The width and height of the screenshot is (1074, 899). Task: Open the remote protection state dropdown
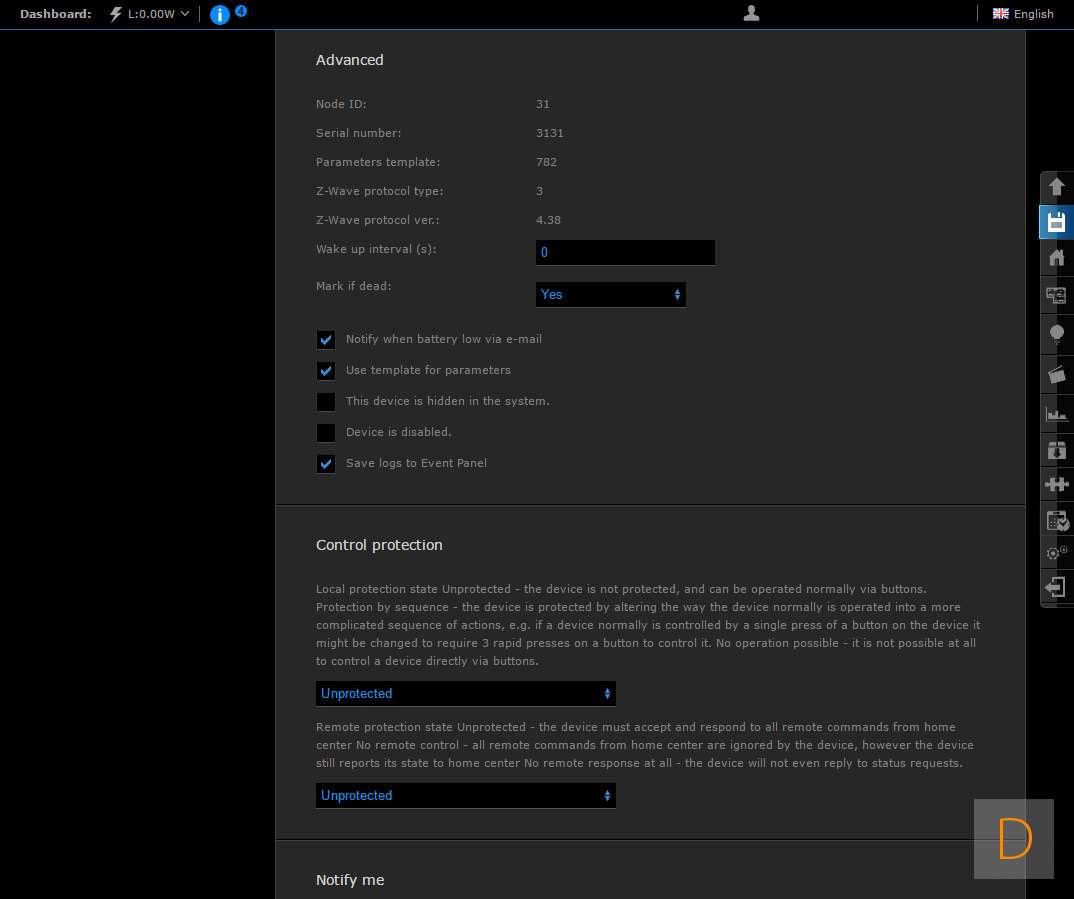click(x=465, y=796)
